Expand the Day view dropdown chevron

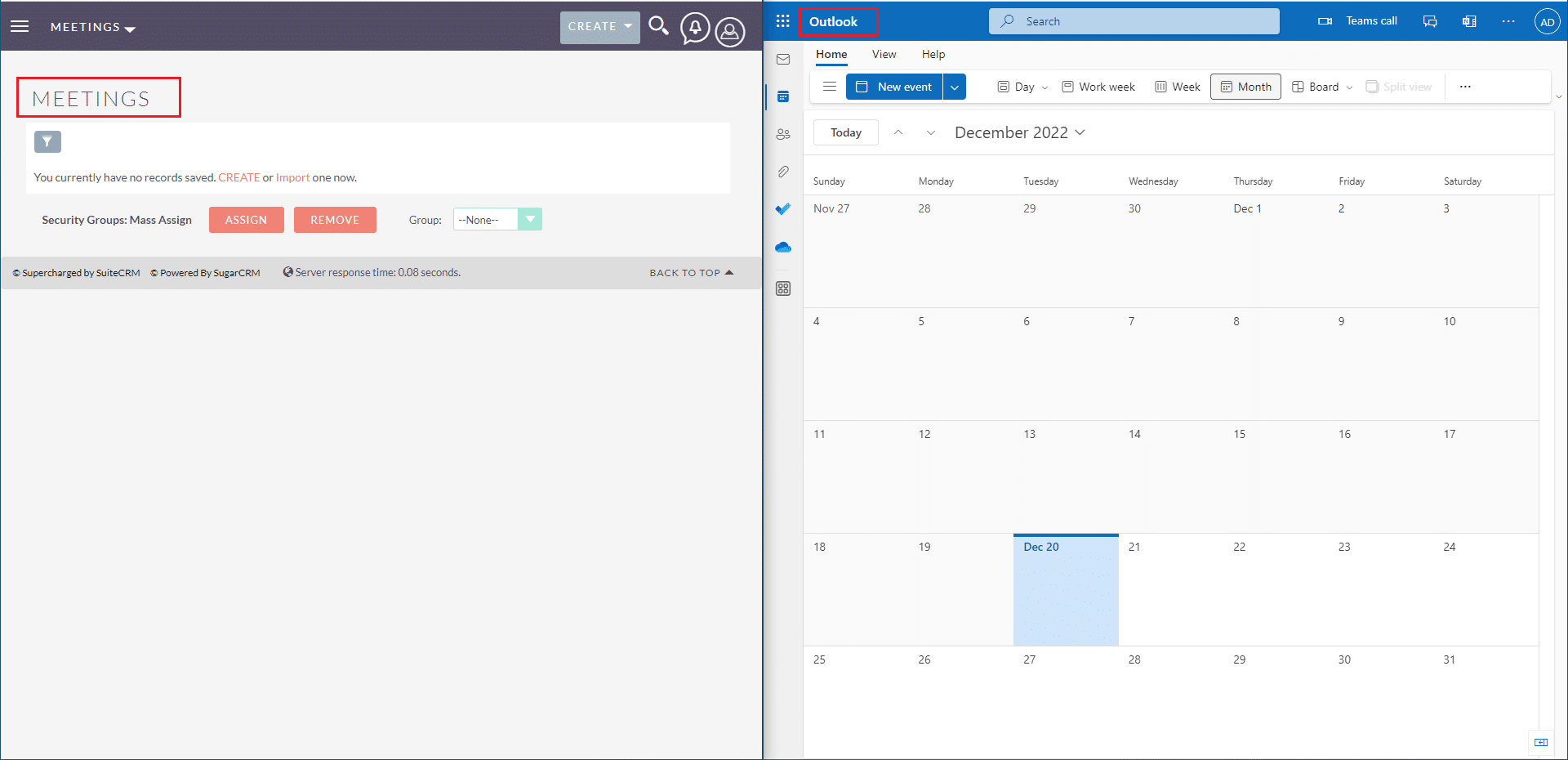(x=1045, y=87)
